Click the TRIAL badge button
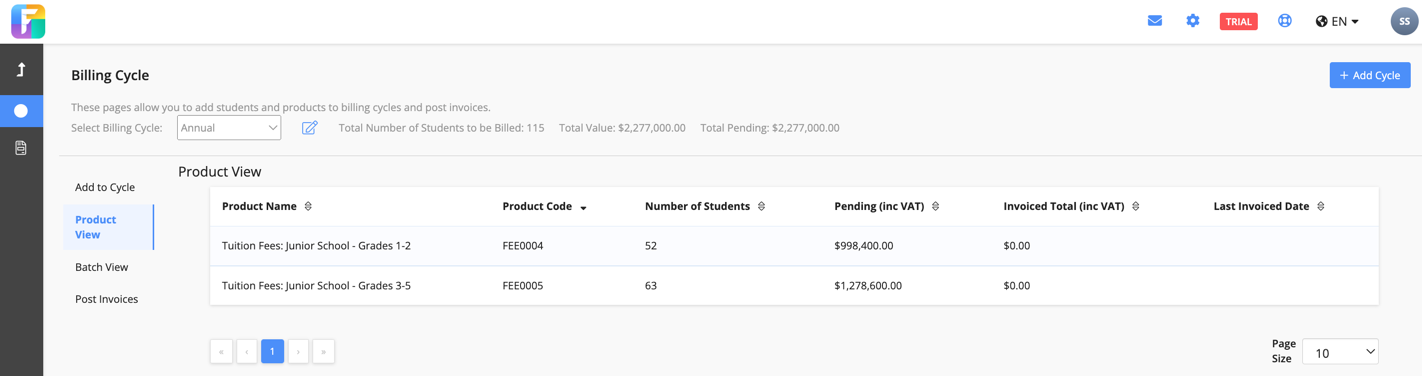Viewport: 1422px width, 376px height. click(x=1238, y=21)
